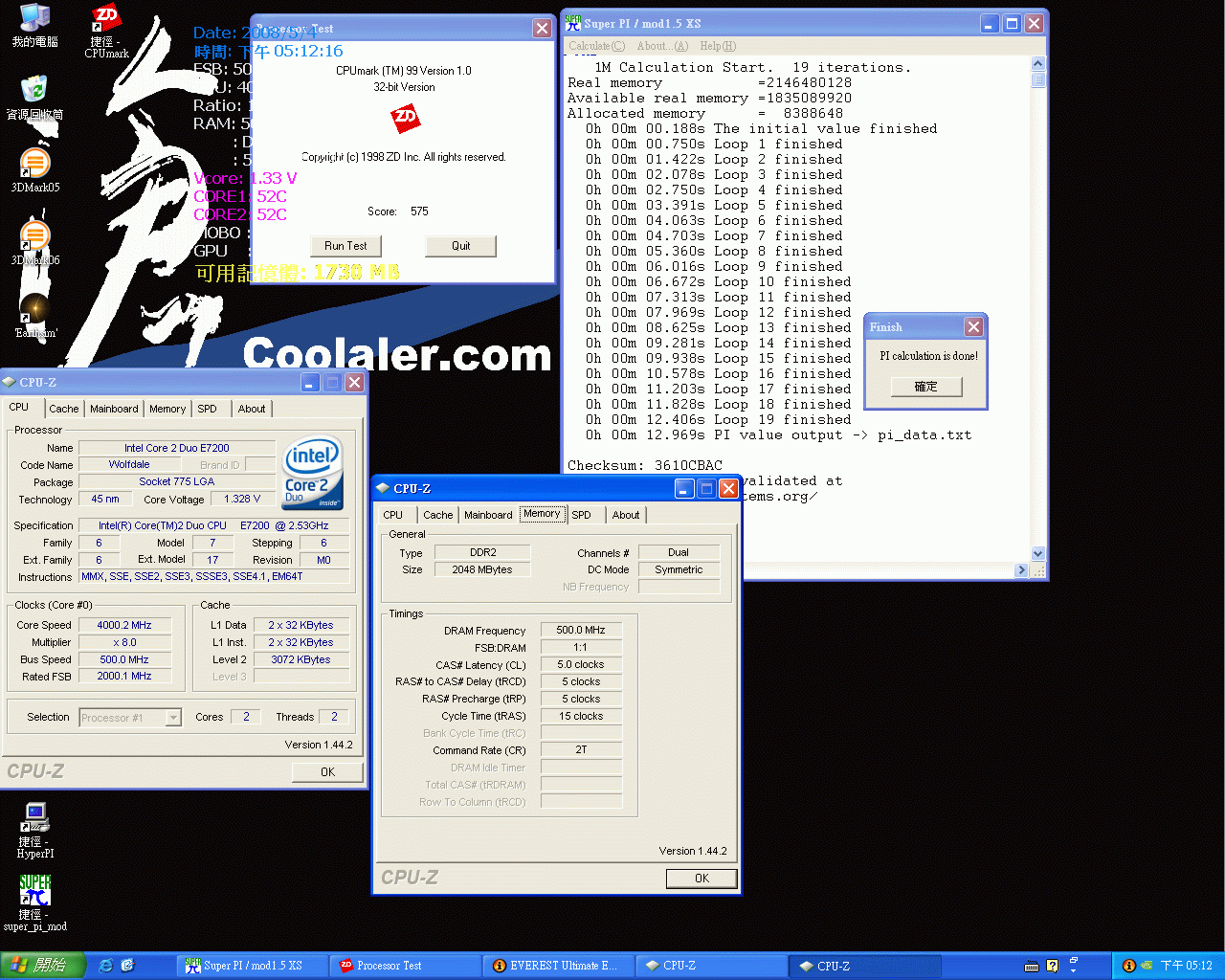Click the Super PI scrollbar up arrow

coord(1038,64)
